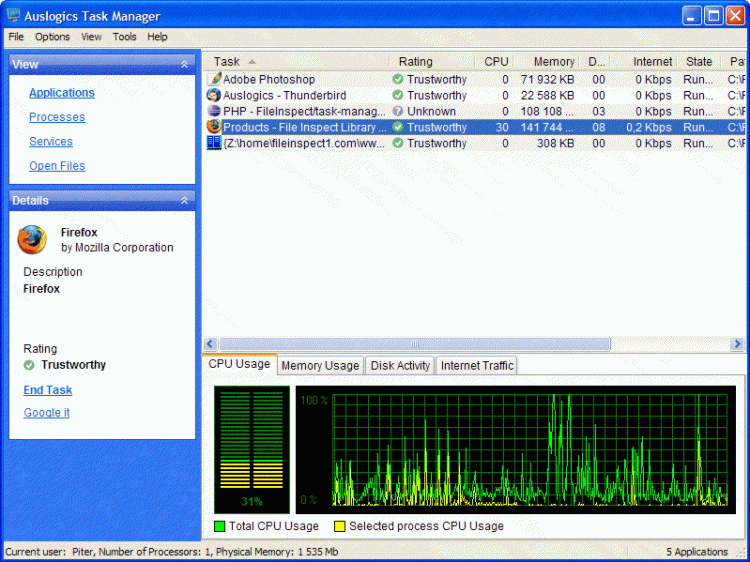Sort by the Task column header
Screen dimensions: 750x562
(x=296, y=62)
